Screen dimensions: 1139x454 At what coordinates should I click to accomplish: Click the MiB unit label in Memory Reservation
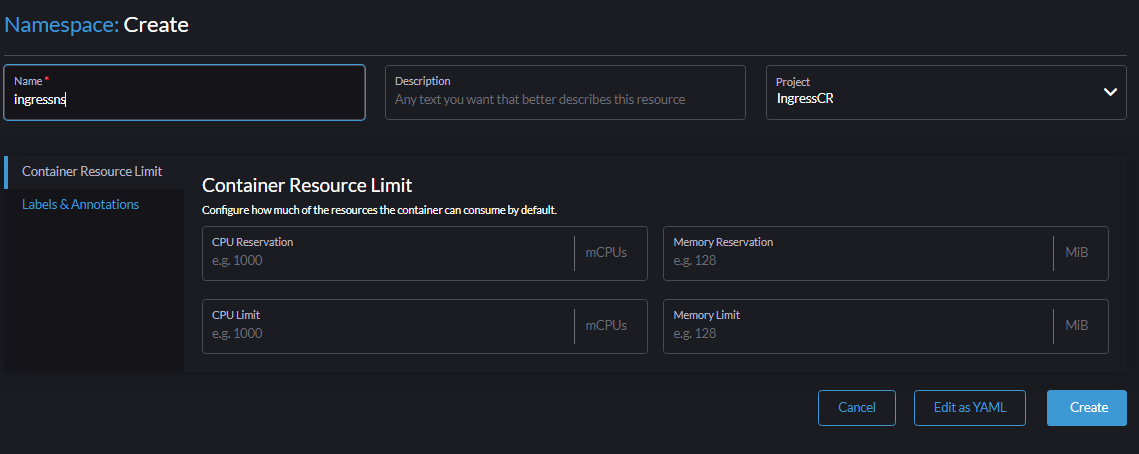[x=1077, y=253]
